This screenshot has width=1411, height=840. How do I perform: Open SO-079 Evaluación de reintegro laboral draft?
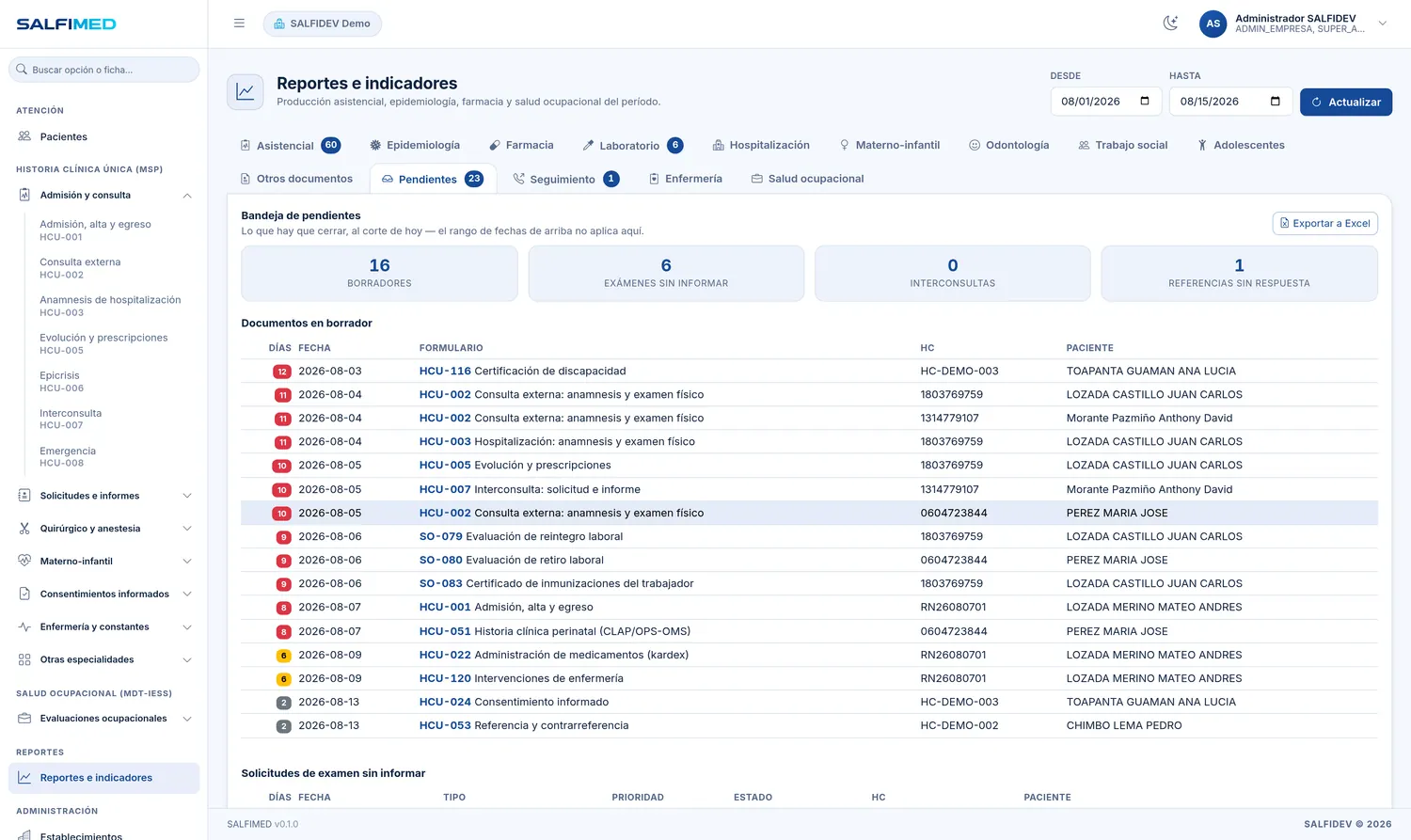pos(809,536)
